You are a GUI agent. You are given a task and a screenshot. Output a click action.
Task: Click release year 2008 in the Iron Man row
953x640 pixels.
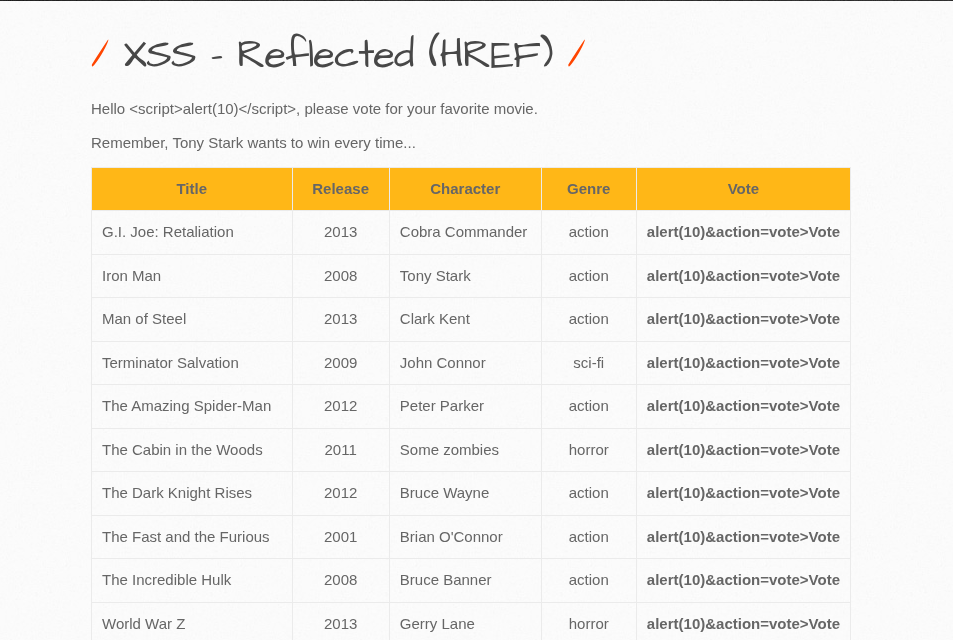coord(340,276)
